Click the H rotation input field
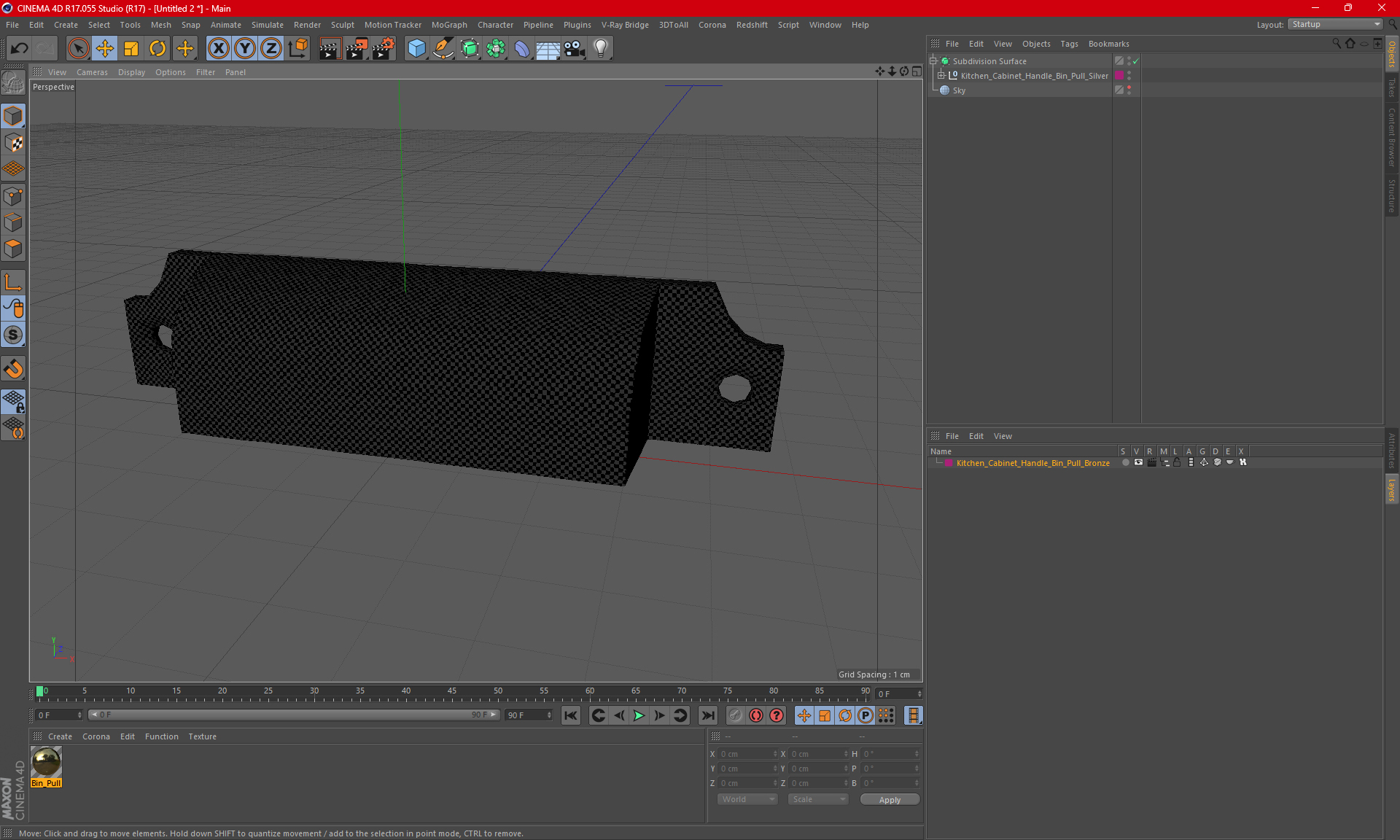The width and height of the screenshot is (1400, 840). tap(890, 754)
